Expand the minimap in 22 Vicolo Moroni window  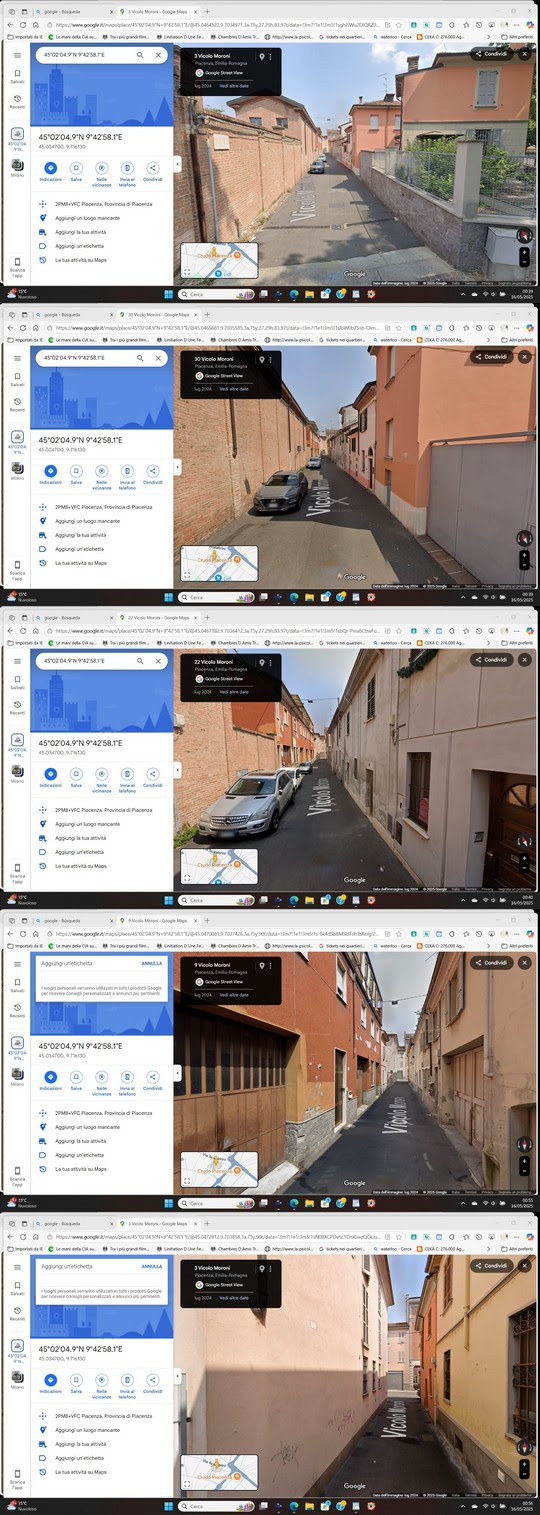click(x=187, y=878)
